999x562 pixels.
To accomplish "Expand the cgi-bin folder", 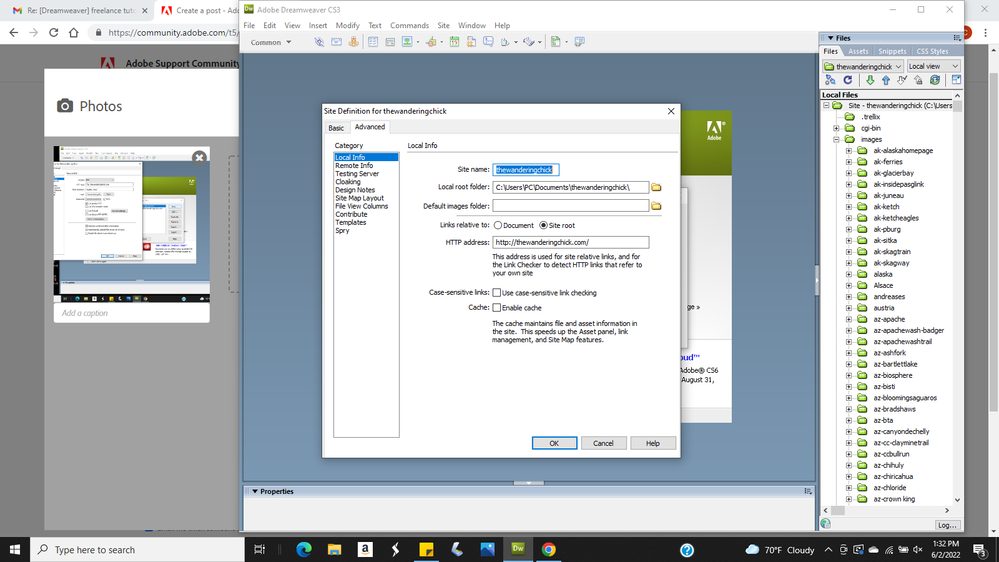I will [x=837, y=128].
